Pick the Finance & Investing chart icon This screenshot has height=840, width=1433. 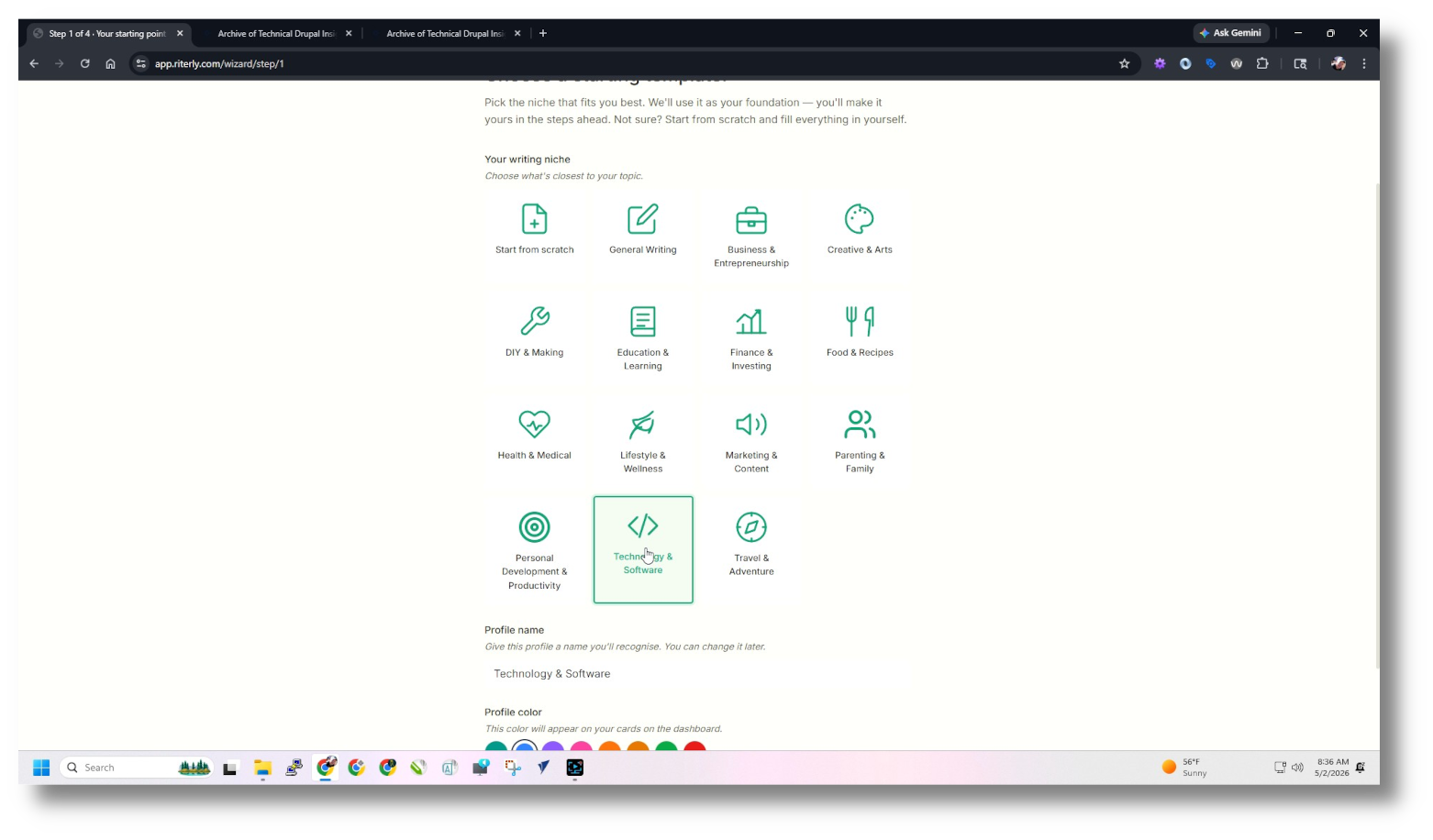point(751,322)
